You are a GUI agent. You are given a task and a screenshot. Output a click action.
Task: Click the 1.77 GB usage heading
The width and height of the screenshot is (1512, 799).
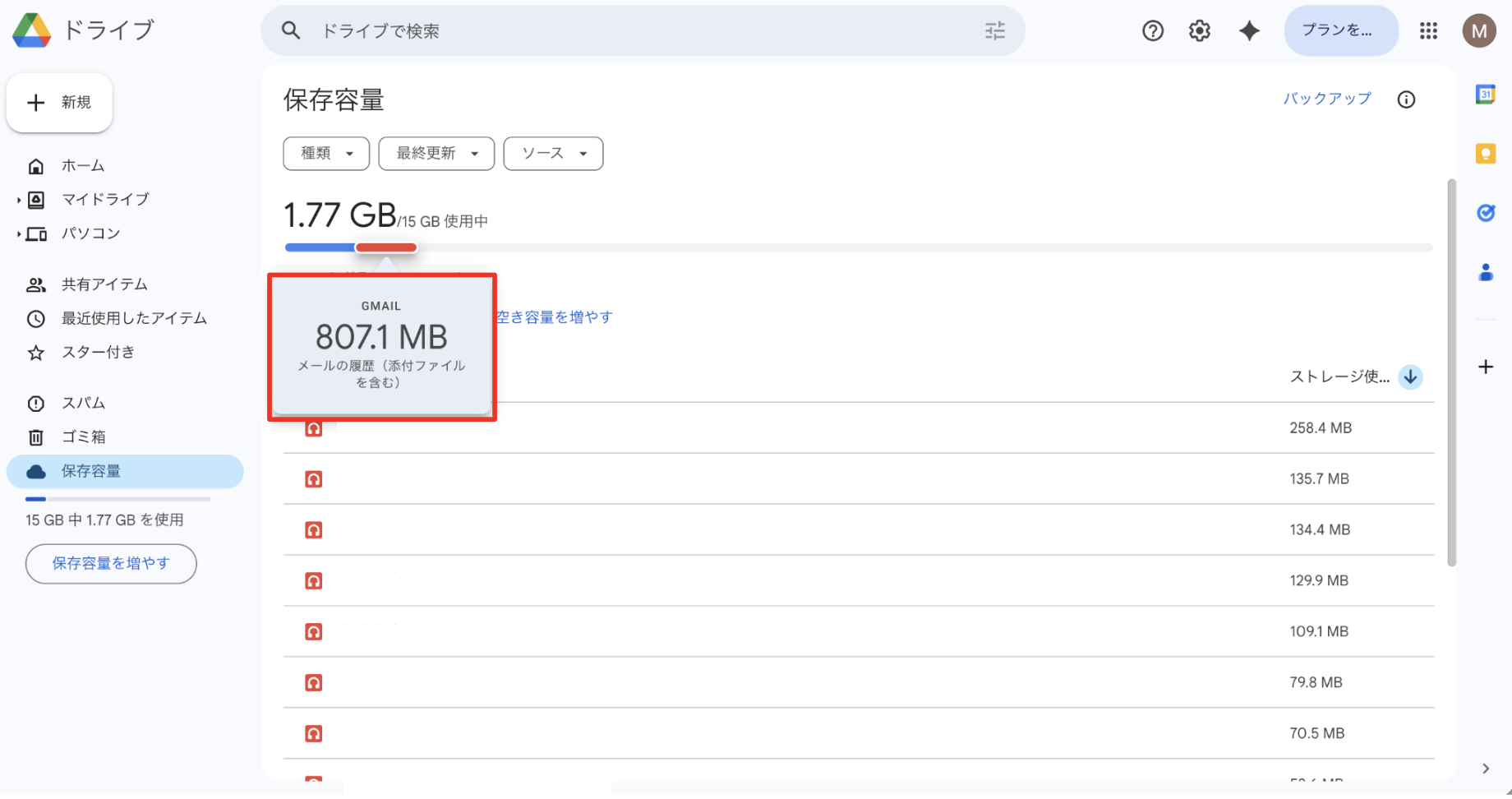click(x=340, y=216)
